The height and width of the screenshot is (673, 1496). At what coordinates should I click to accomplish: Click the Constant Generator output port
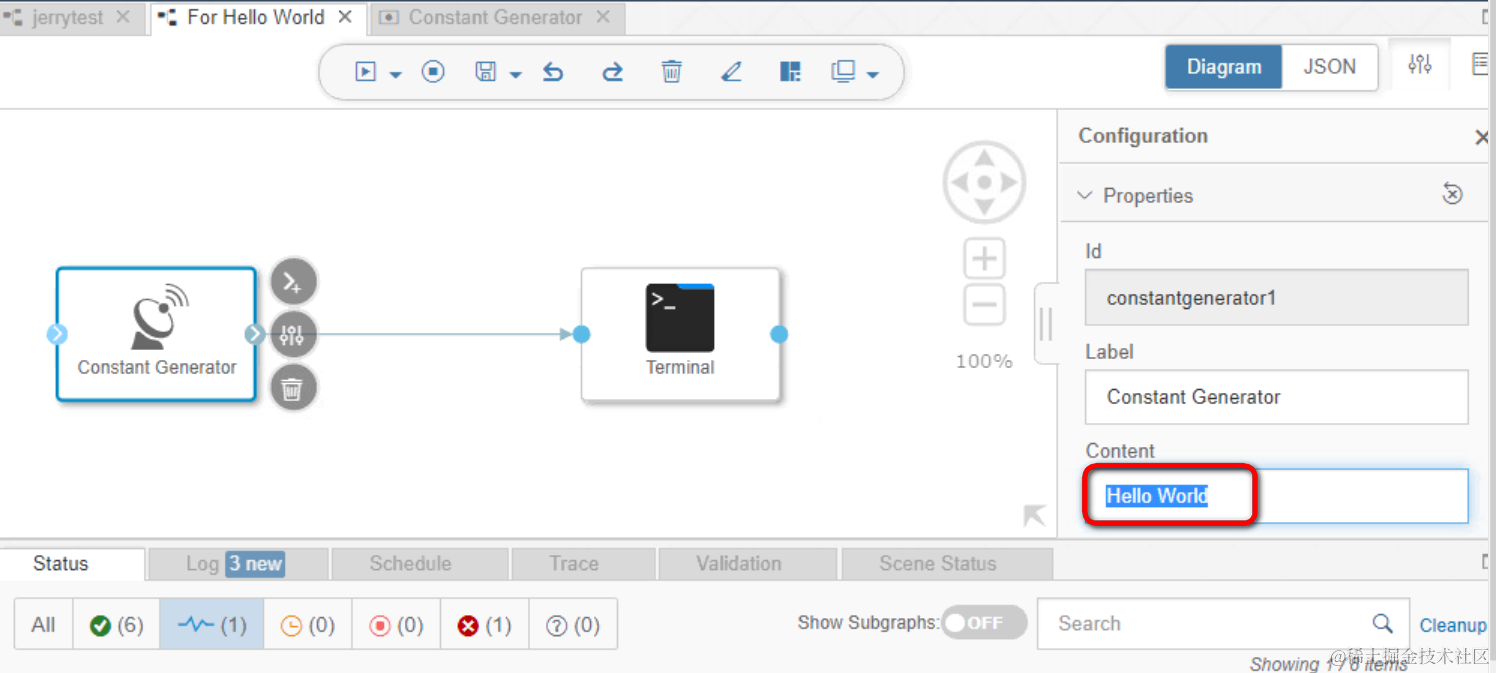click(255, 334)
